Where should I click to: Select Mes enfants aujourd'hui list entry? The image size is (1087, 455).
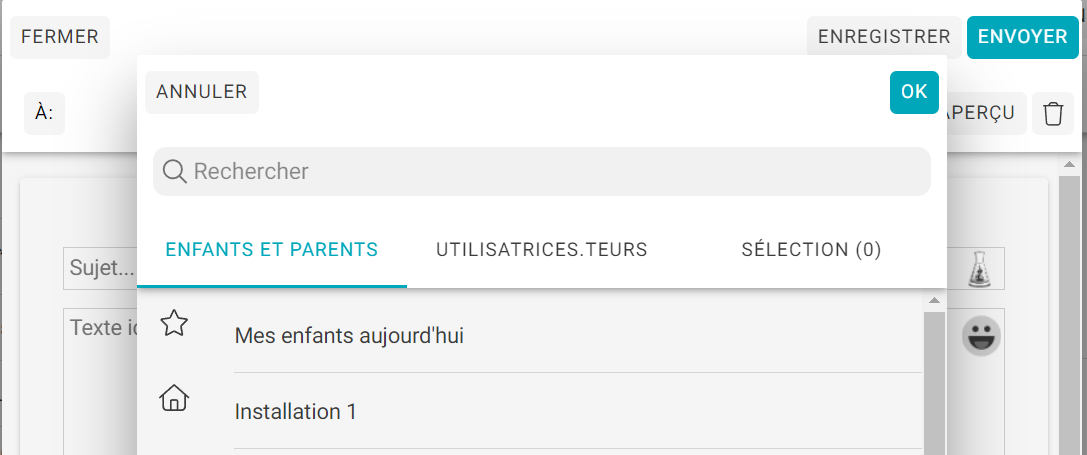[x=530, y=336]
